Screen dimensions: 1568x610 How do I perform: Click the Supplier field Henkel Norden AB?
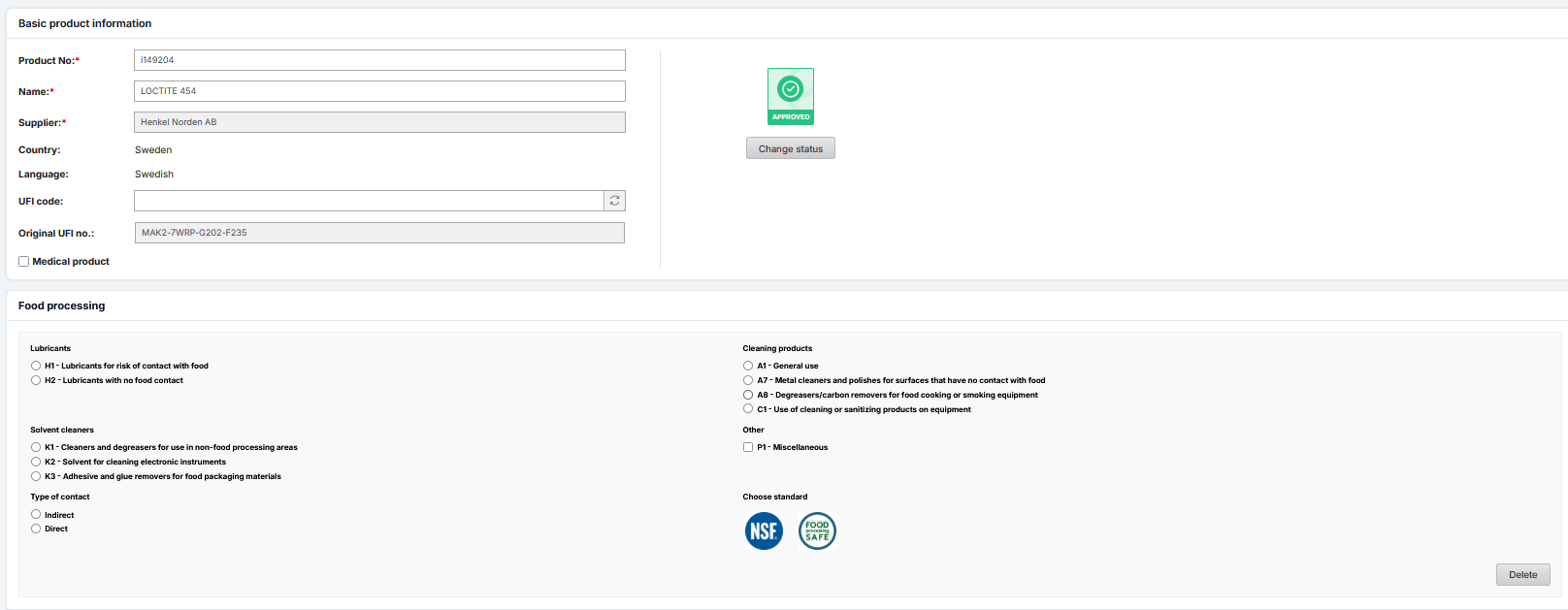(x=379, y=122)
